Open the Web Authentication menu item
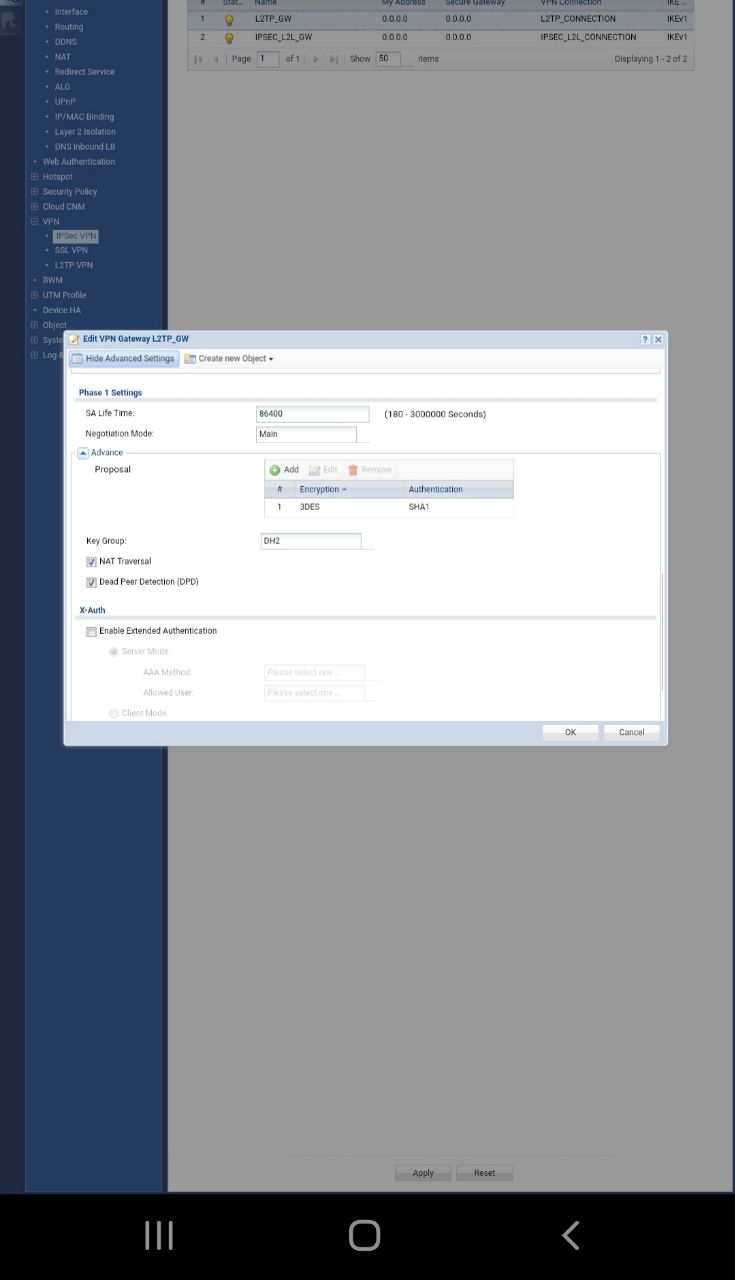Image resolution: width=735 pixels, height=1280 pixels. pos(79,162)
